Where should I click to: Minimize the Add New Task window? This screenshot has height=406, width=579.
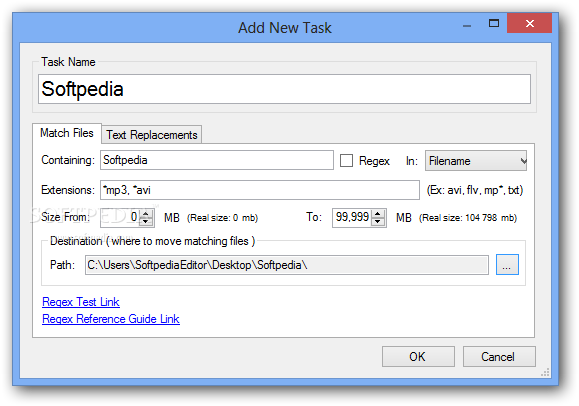coord(467,25)
